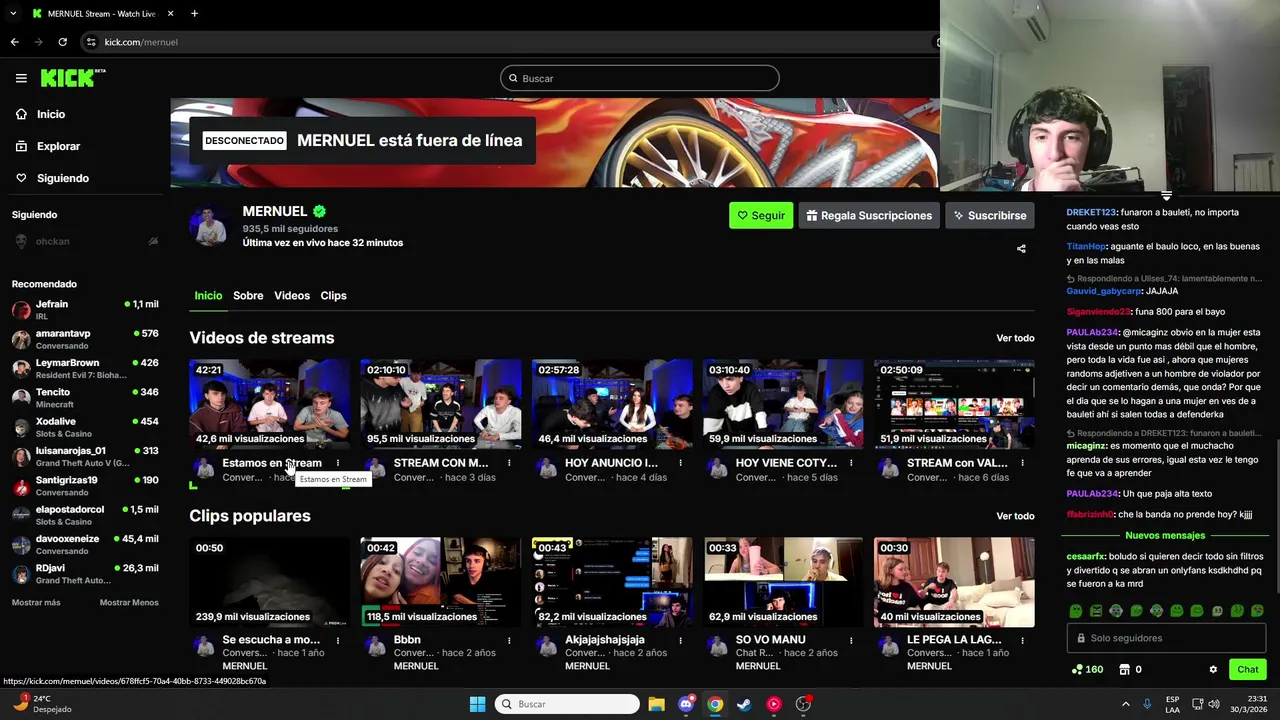
Task: Click the shop icon showing 0
Action: click(x=1130, y=669)
